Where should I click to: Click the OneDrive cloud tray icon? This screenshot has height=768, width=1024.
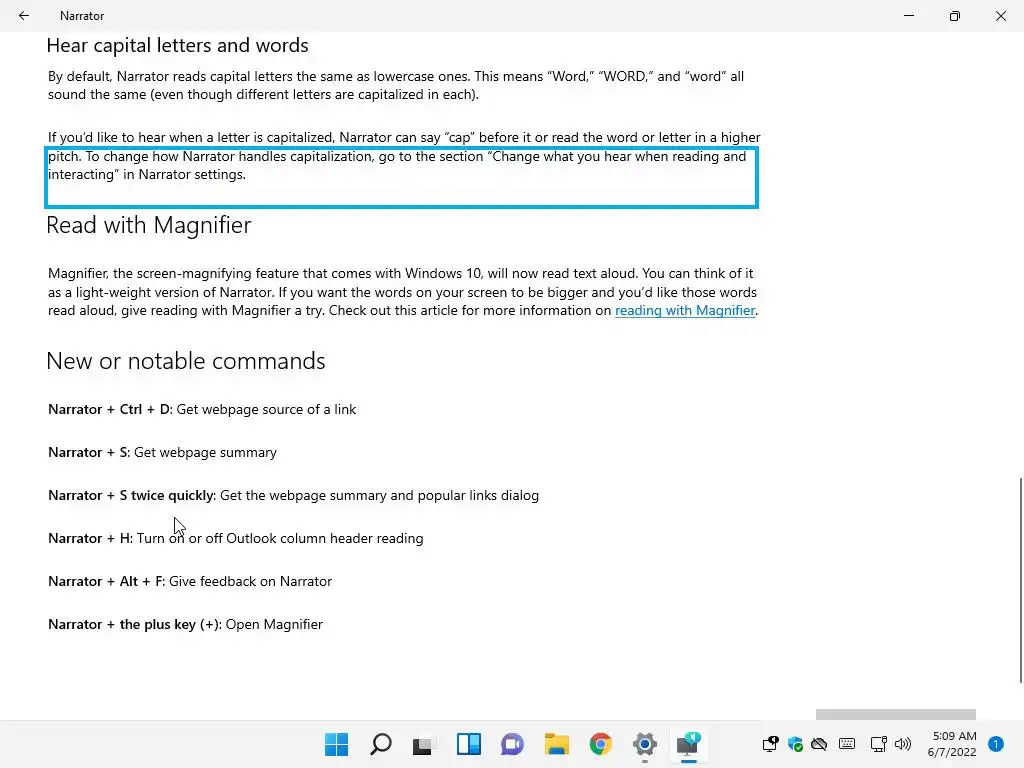click(x=819, y=744)
